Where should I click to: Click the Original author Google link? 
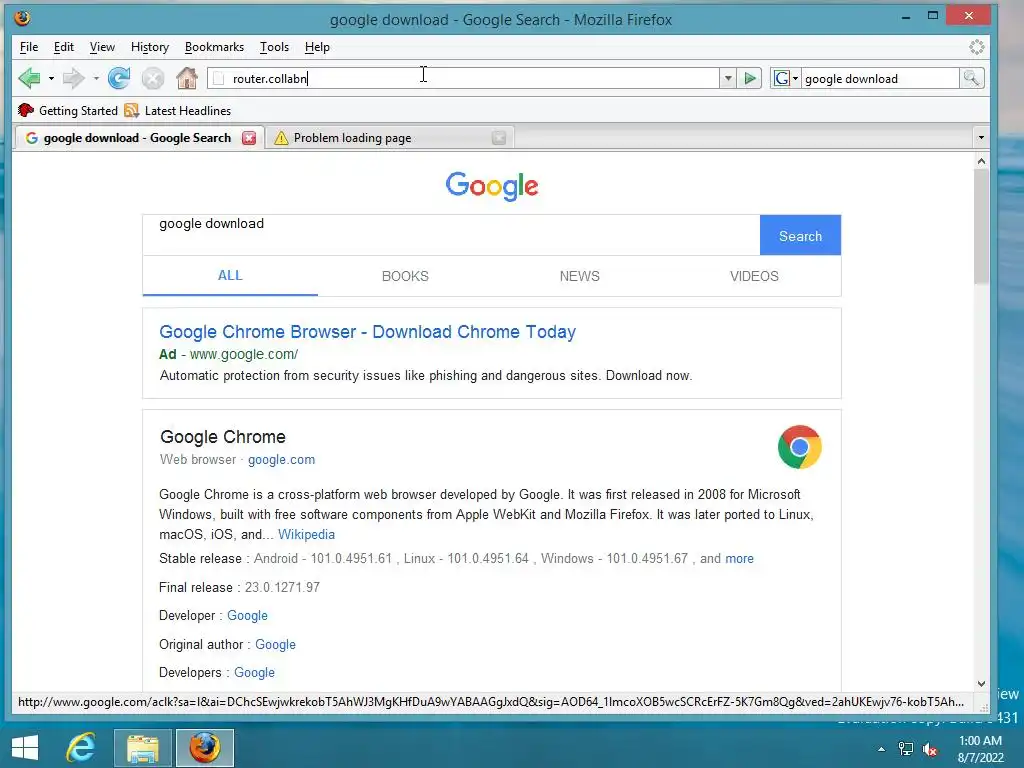(275, 645)
